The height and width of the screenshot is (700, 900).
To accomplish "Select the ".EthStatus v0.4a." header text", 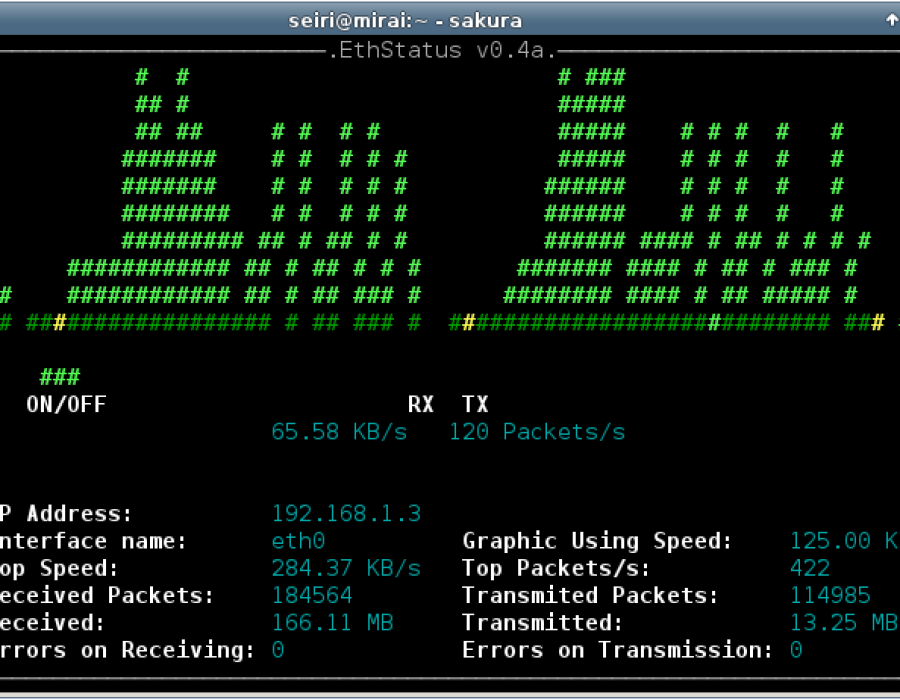I will [442, 50].
